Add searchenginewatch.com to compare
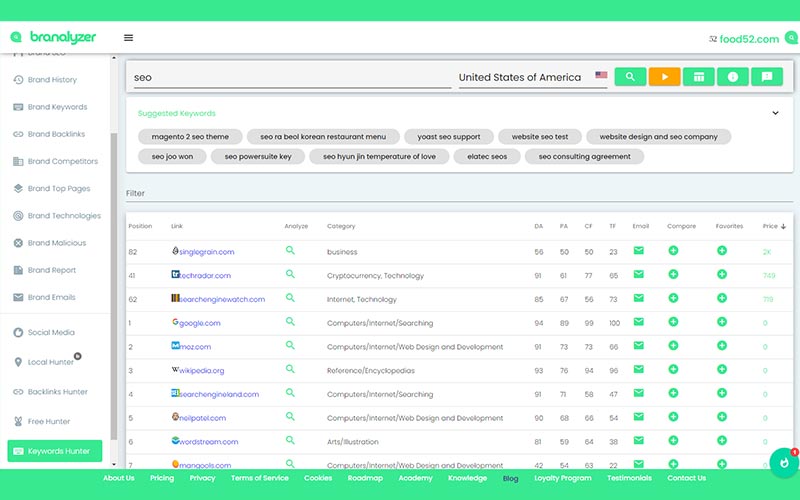Viewport: 800px width, 500px height. click(x=673, y=298)
